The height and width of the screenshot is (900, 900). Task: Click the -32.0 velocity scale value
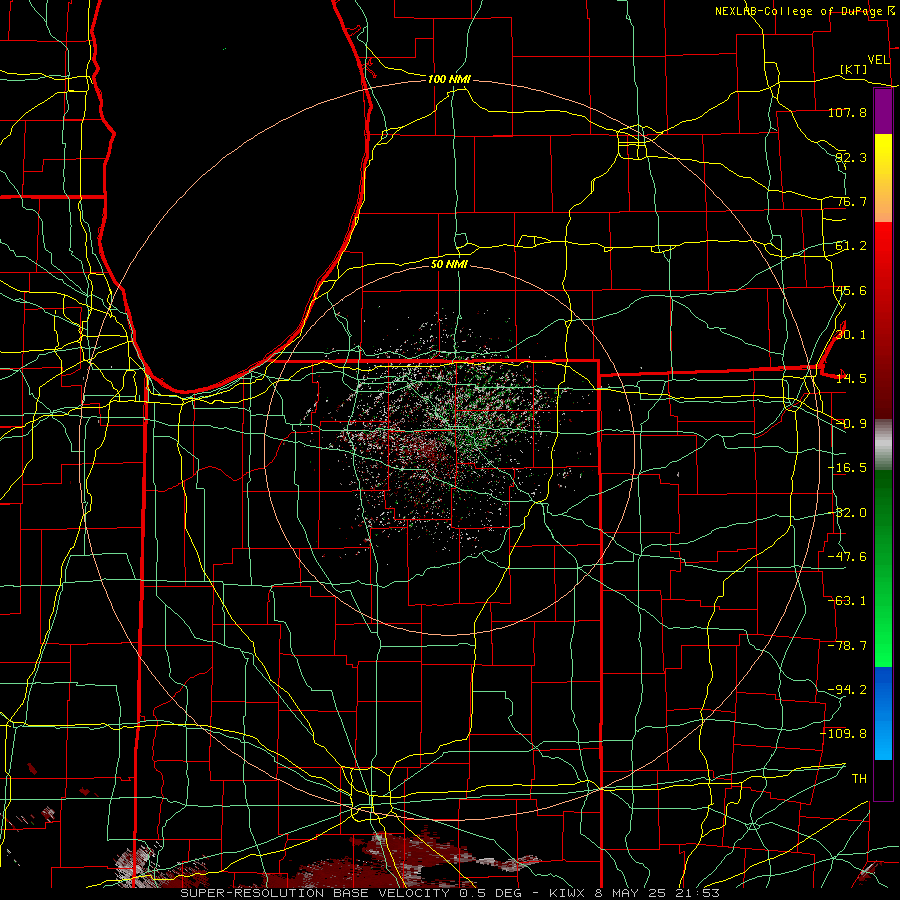coord(847,513)
